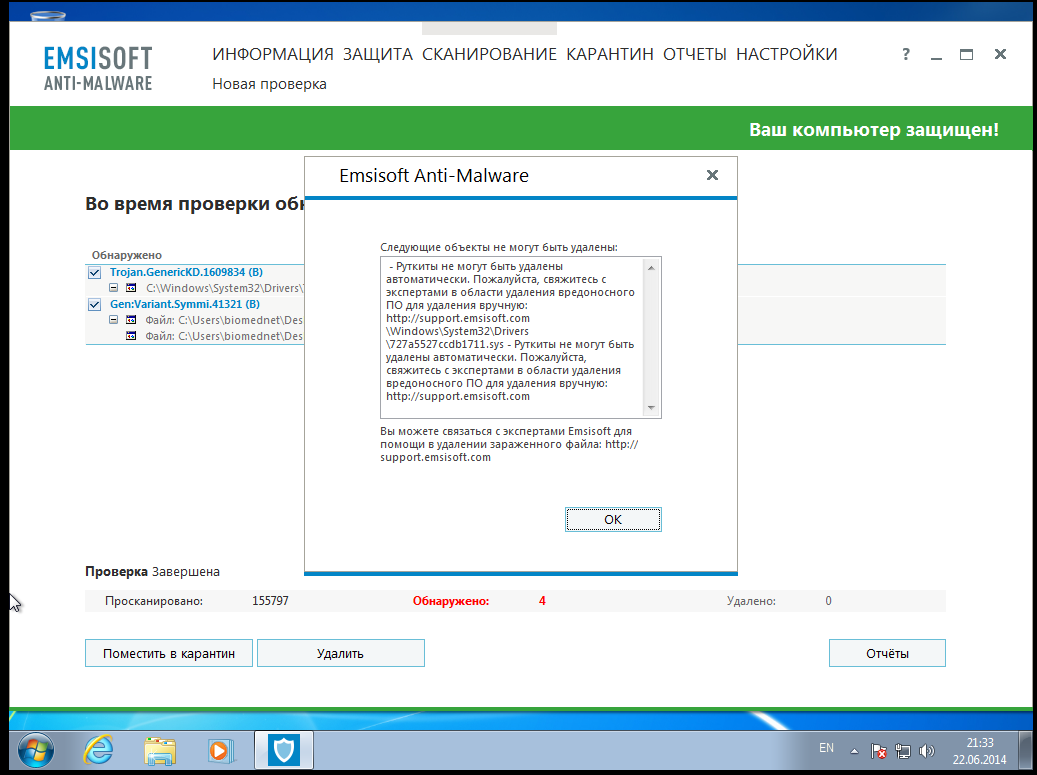Open the НАСТРОЙКИ section
1037x775 pixels.
tap(787, 54)
